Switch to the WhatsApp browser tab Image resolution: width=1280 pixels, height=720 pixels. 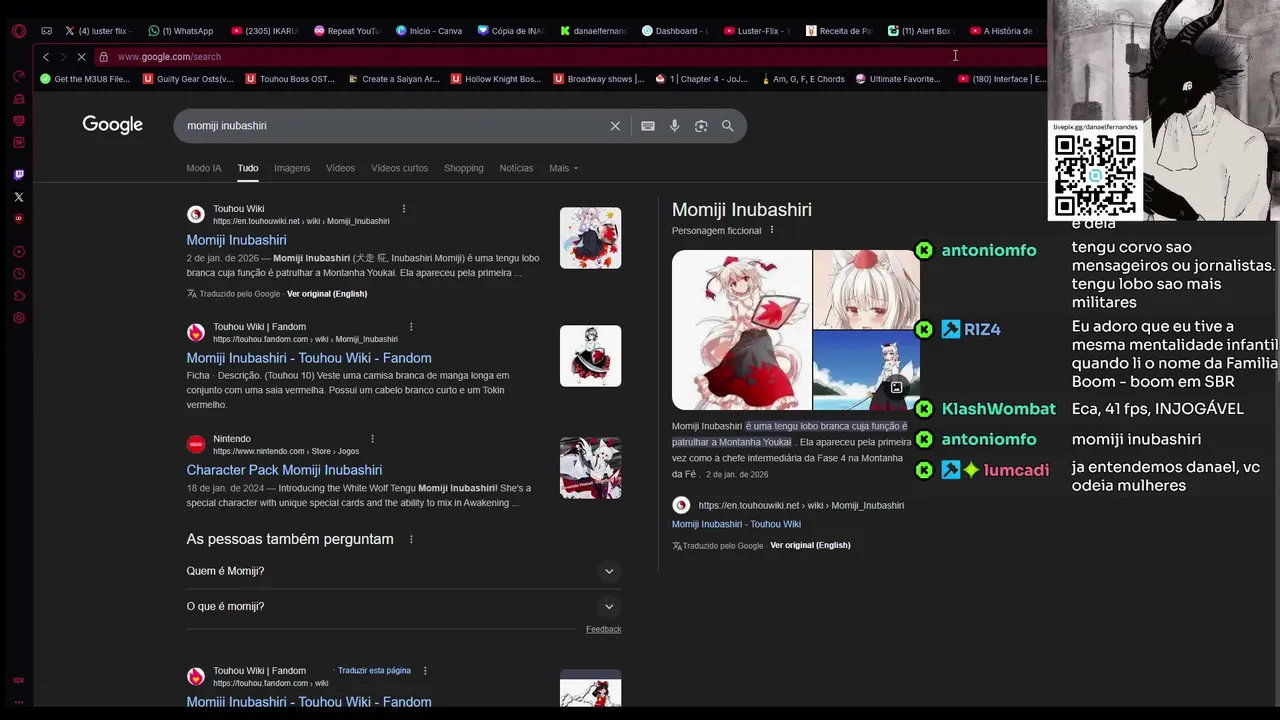[x=180, y=31]
